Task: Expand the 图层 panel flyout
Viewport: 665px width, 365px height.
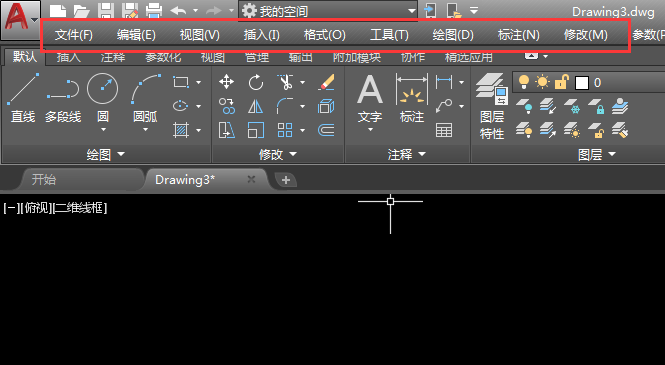Action: (x=596, y=154)
